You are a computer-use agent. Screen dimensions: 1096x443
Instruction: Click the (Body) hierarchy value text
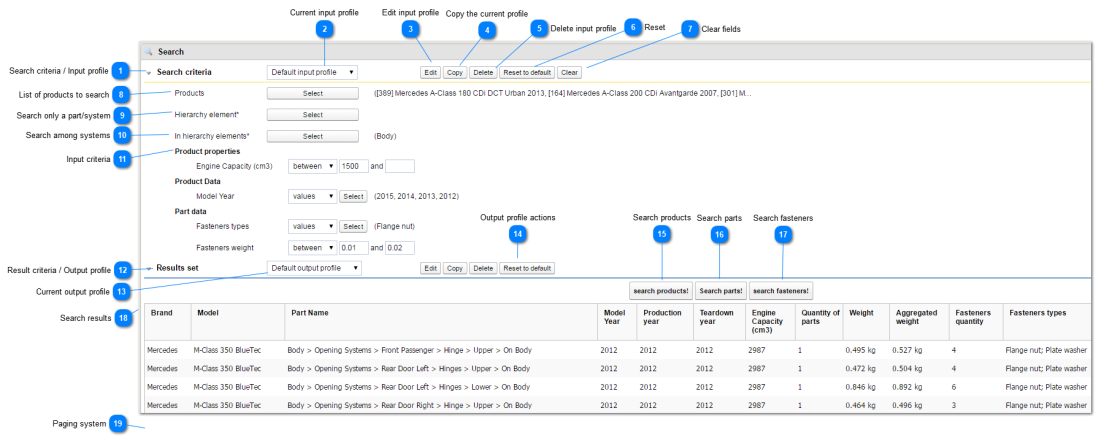(x=385, y=137)
